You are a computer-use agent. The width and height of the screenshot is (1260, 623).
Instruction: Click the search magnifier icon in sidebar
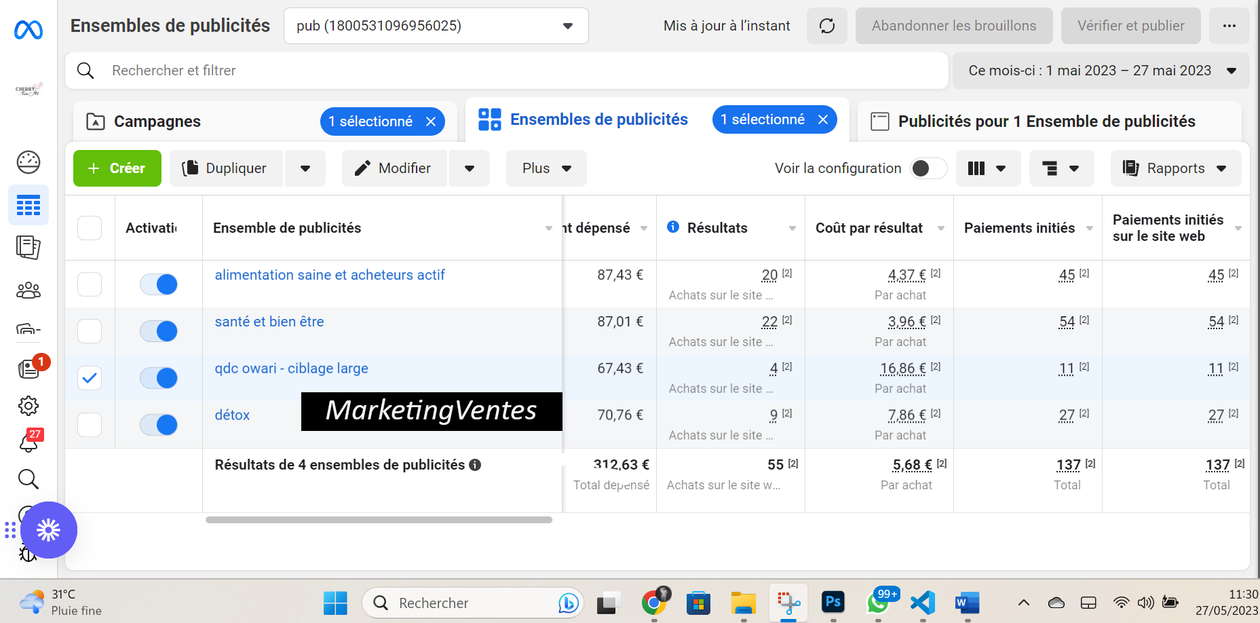point(28,479)
